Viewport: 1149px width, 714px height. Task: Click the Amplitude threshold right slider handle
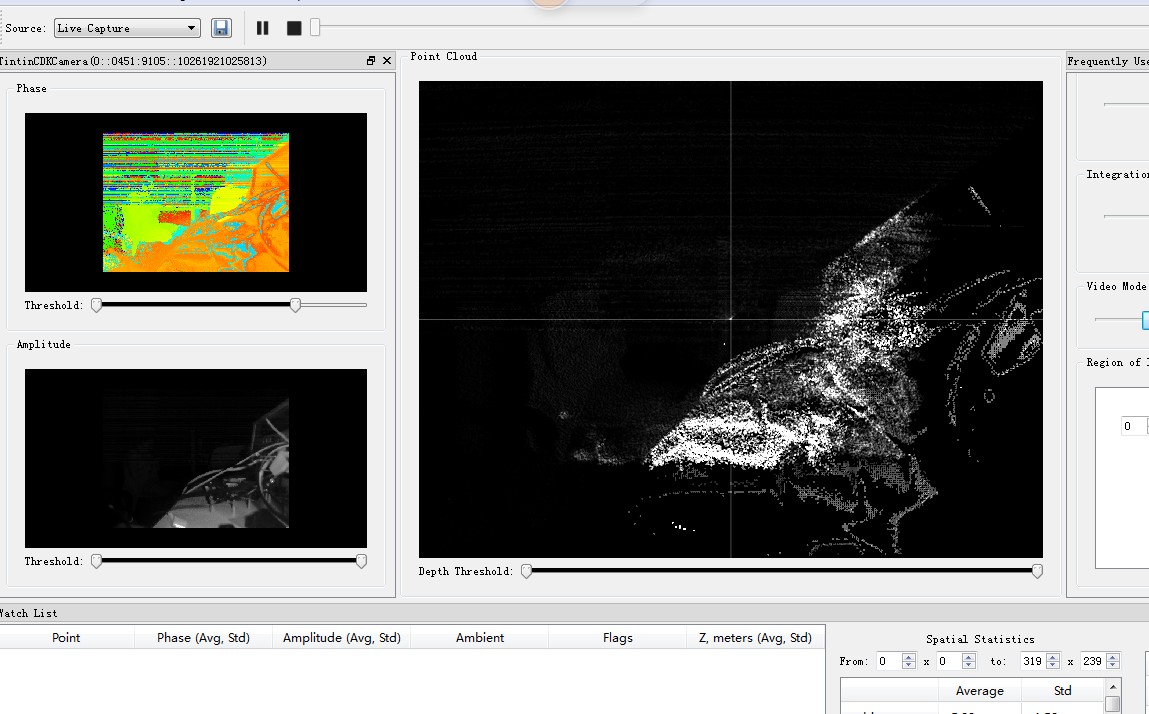click(361, 561)
